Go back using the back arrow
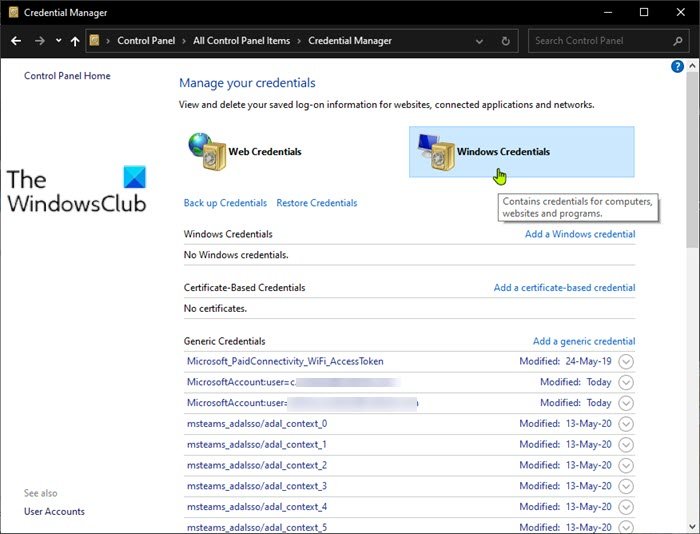The image size is (700, 534). (16, 41)
